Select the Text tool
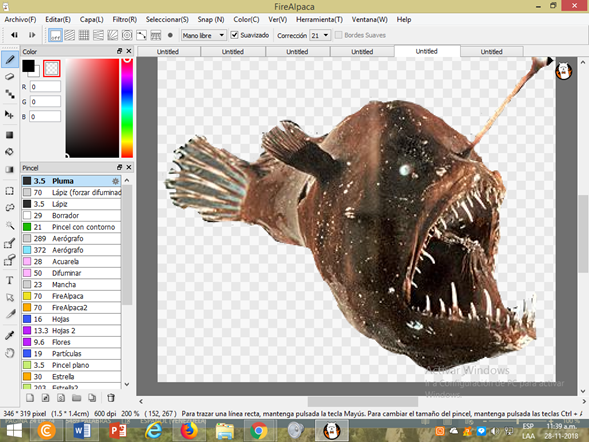The image size is (589, 442). (x=10, y=280)
